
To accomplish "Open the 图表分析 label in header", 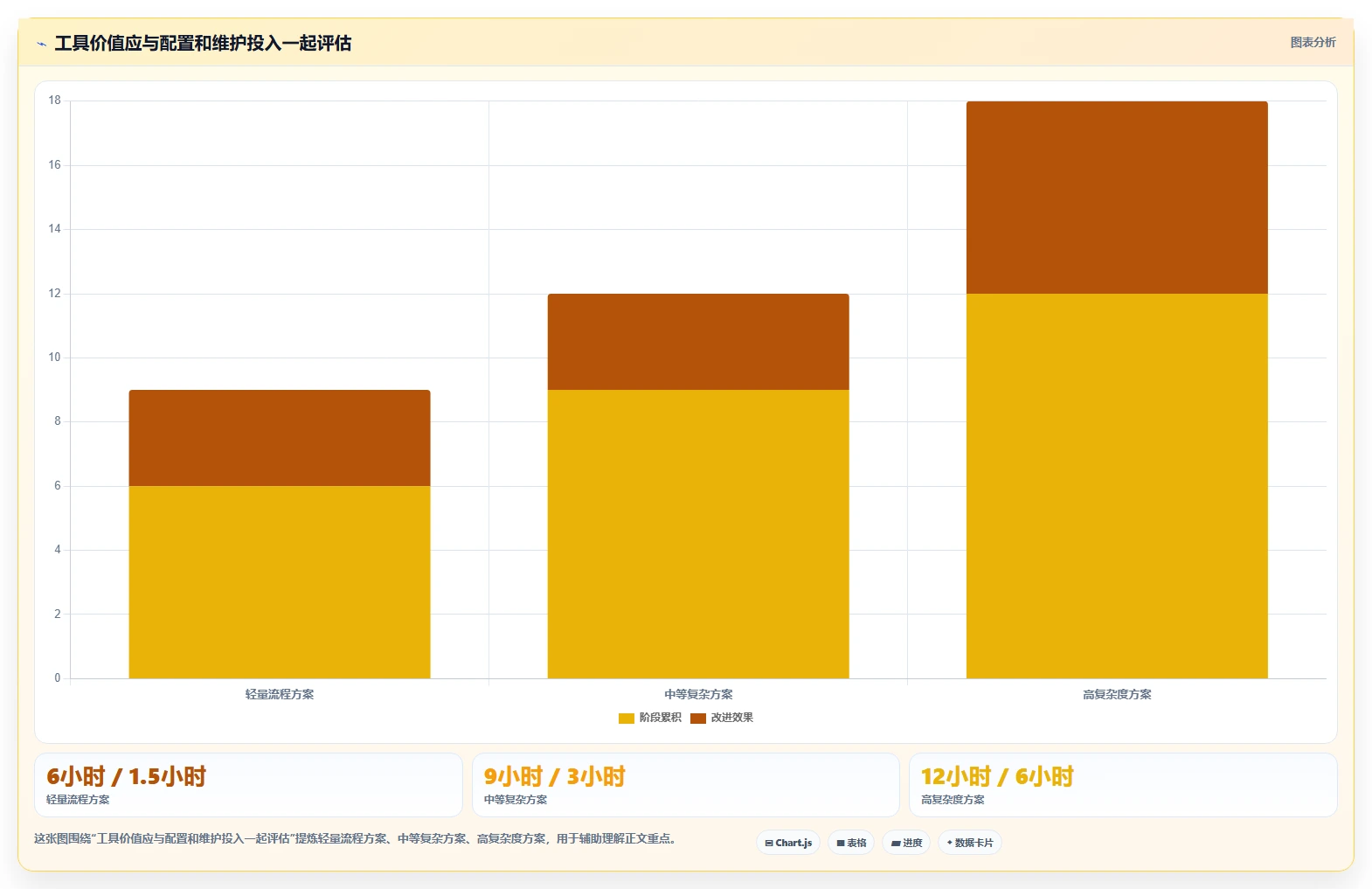I will click(1313, 42).
